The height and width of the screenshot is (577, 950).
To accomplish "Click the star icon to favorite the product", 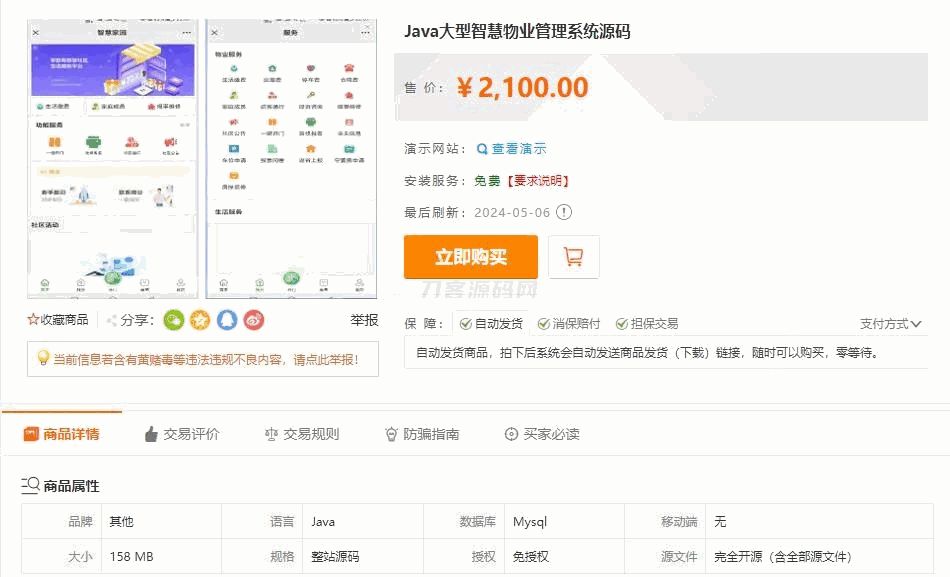I will pos(33,320).
